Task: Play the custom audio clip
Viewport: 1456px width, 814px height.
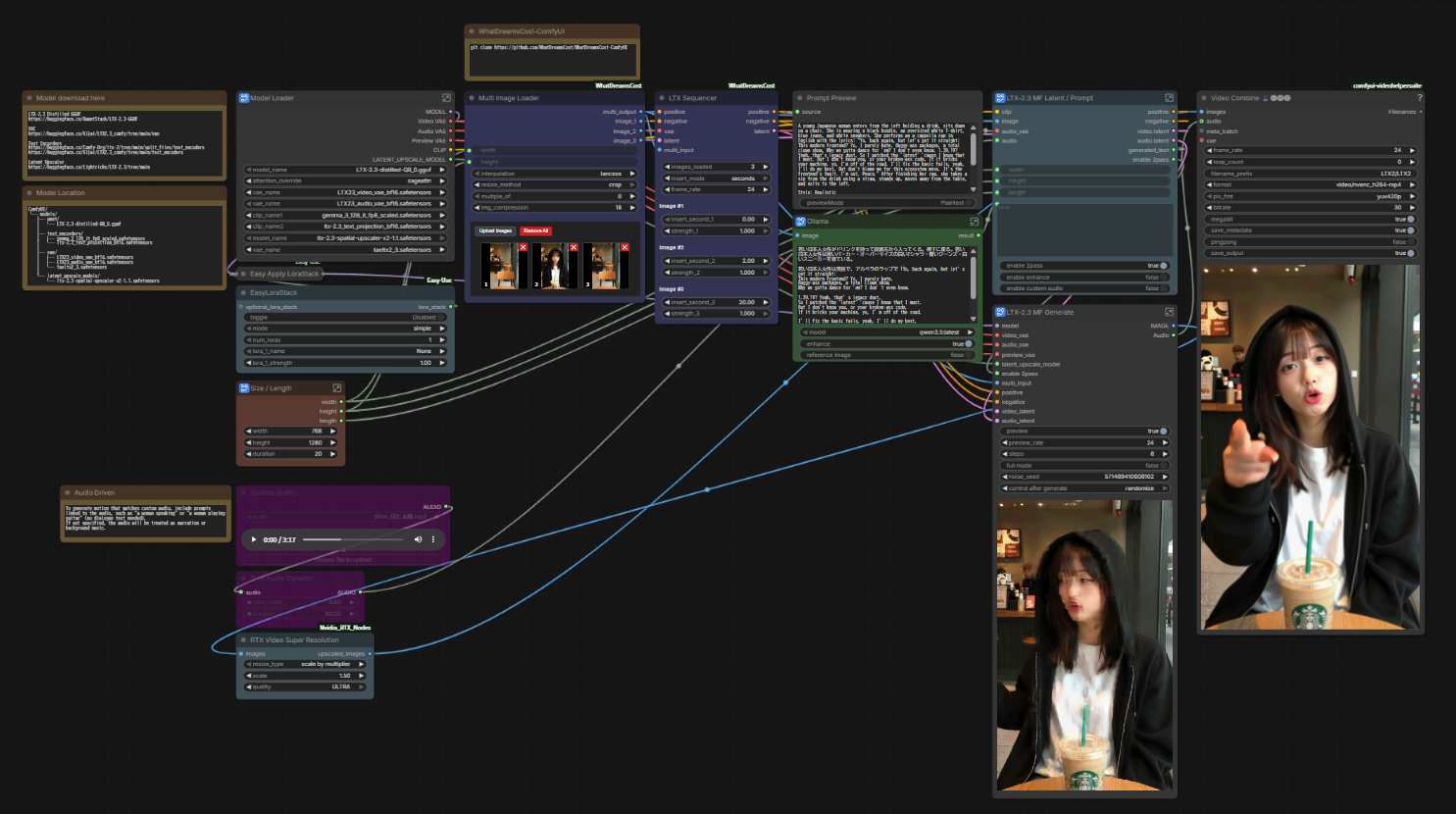Action: tap(254, 539)
